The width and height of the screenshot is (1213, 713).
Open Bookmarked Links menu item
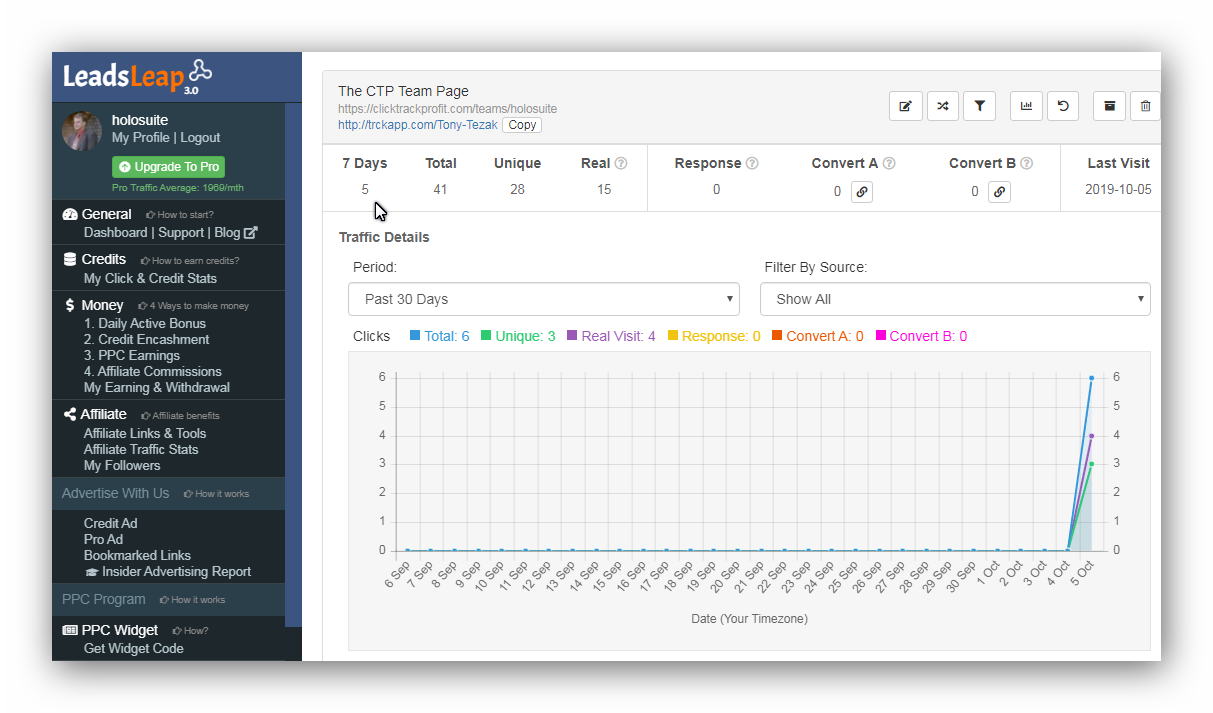[x=137, y=555]
